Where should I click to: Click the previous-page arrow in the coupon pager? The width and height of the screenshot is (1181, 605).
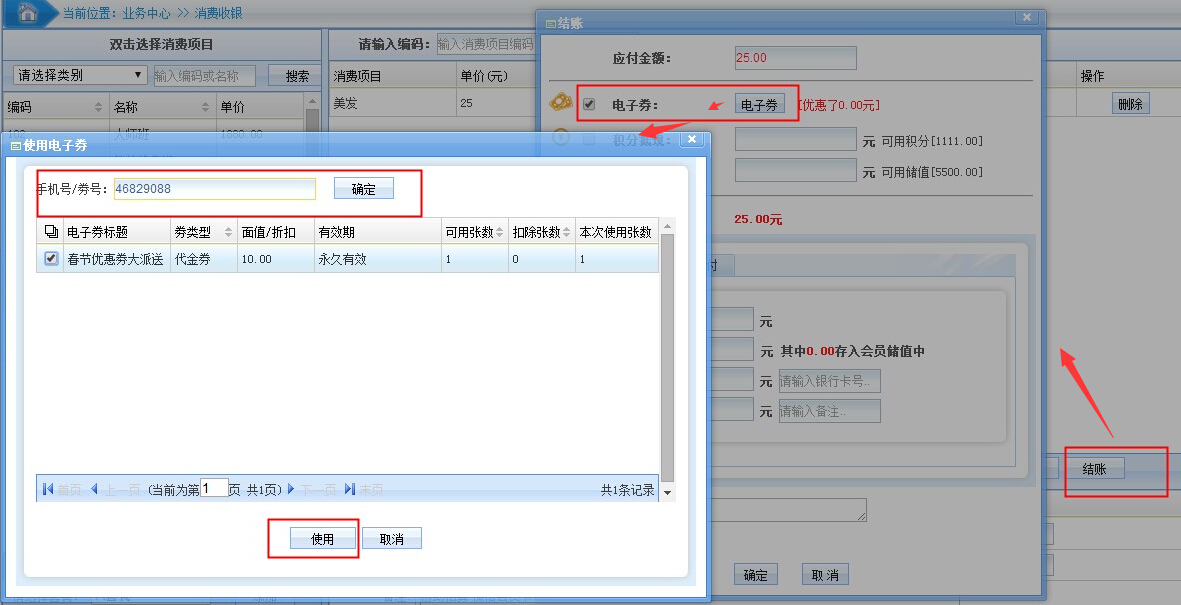(94, 490)
